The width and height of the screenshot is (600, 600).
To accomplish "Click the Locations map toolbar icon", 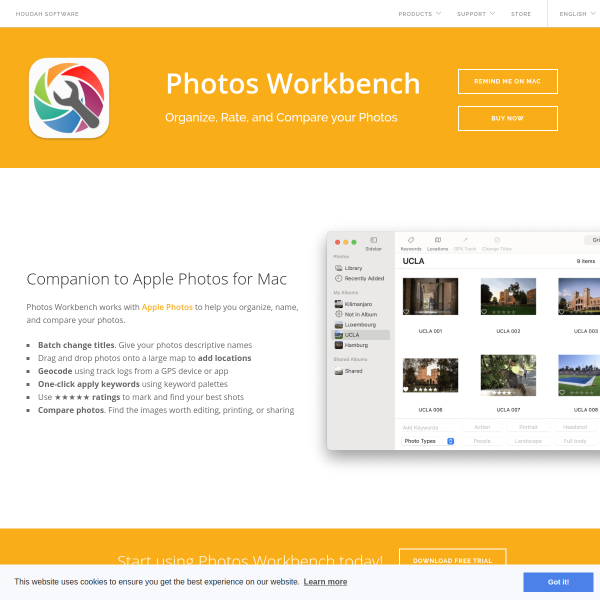I will (x=437, y=240).
